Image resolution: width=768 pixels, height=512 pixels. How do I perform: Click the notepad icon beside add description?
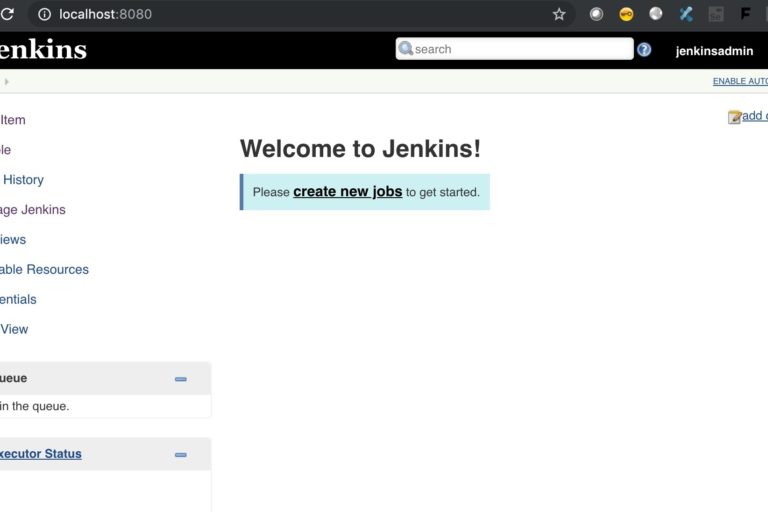[734, 117]
